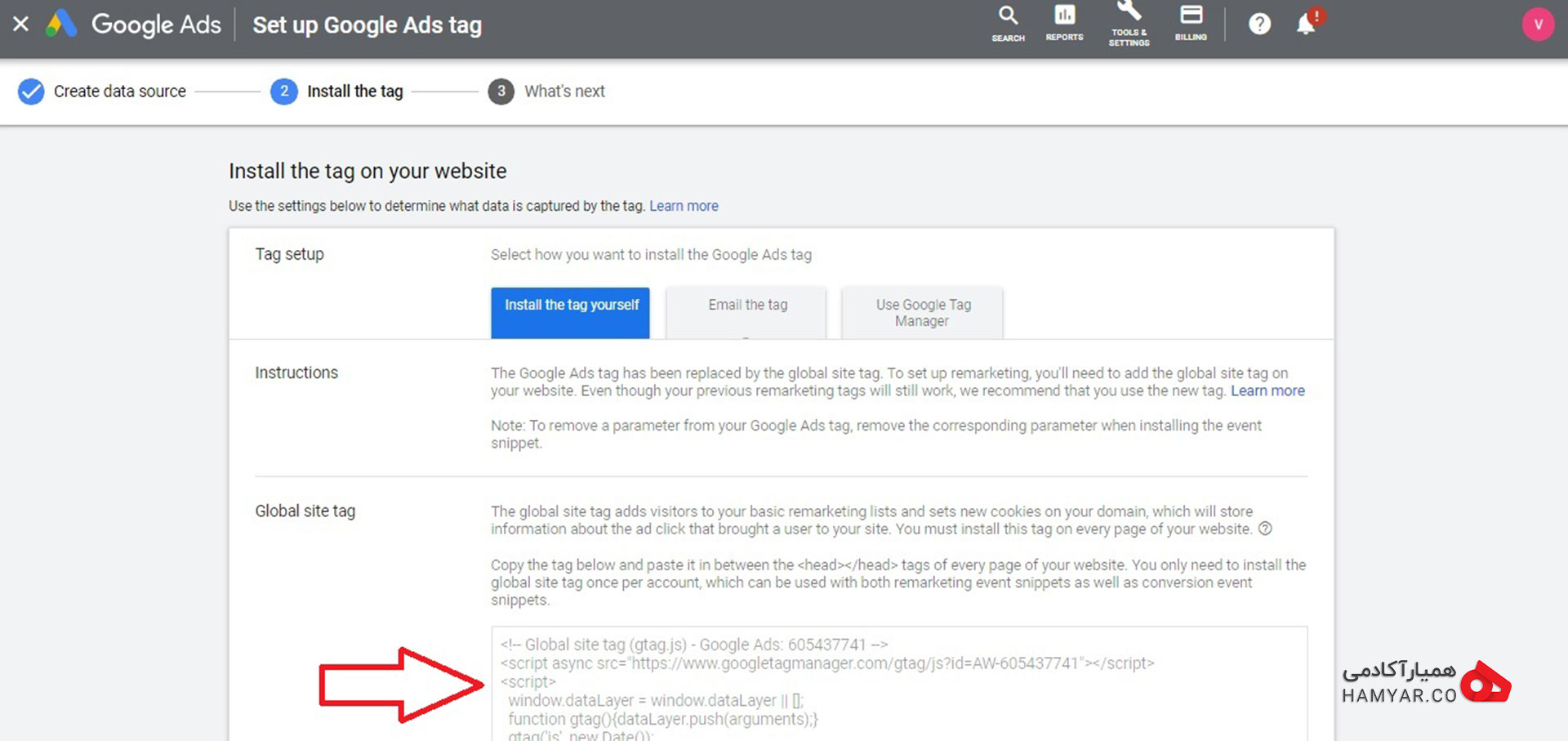This screenshot has height=741, width=1568.
Task: Click the 'Global site tag' section label
Action: [x=305, y=511]
